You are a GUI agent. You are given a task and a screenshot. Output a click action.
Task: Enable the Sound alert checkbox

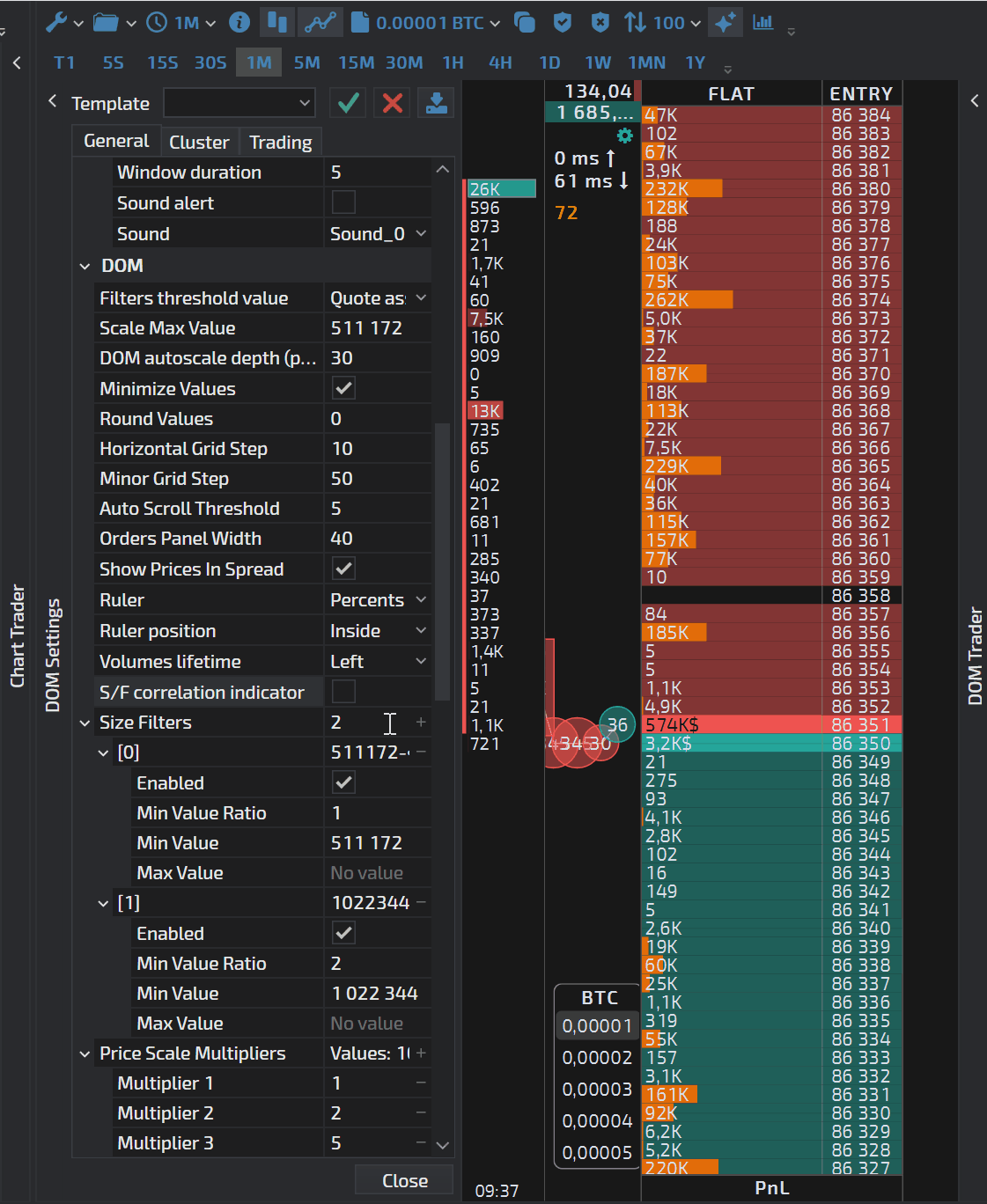coord(343,202)
